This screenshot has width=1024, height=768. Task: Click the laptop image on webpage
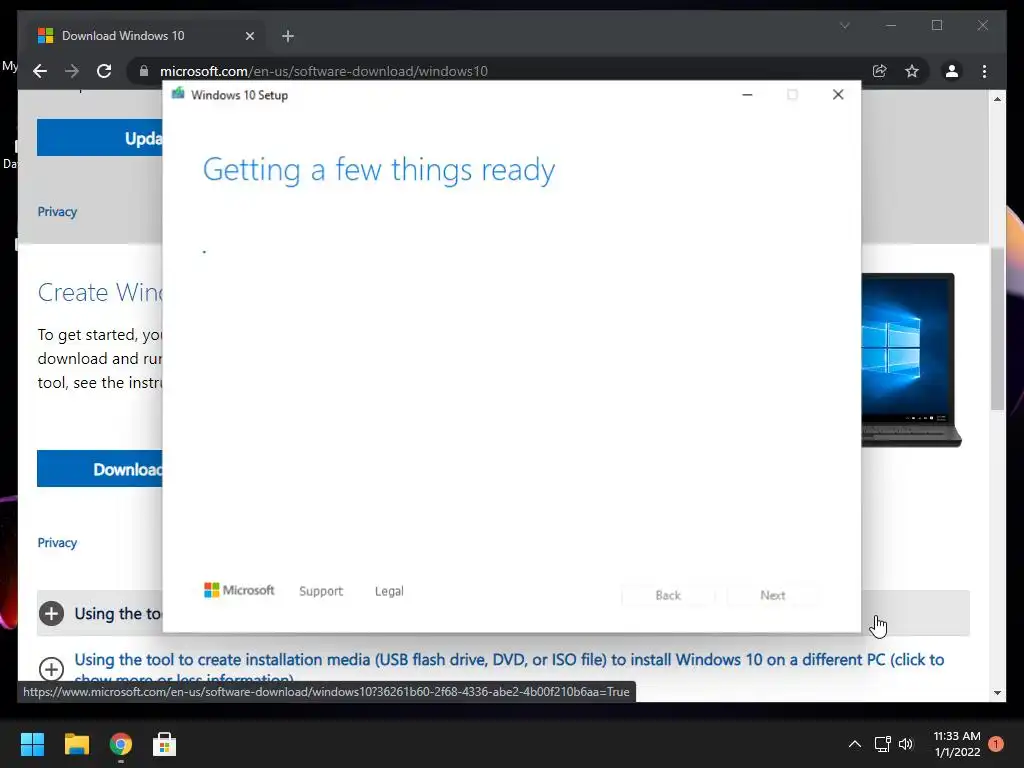click(x=911, y=360)
